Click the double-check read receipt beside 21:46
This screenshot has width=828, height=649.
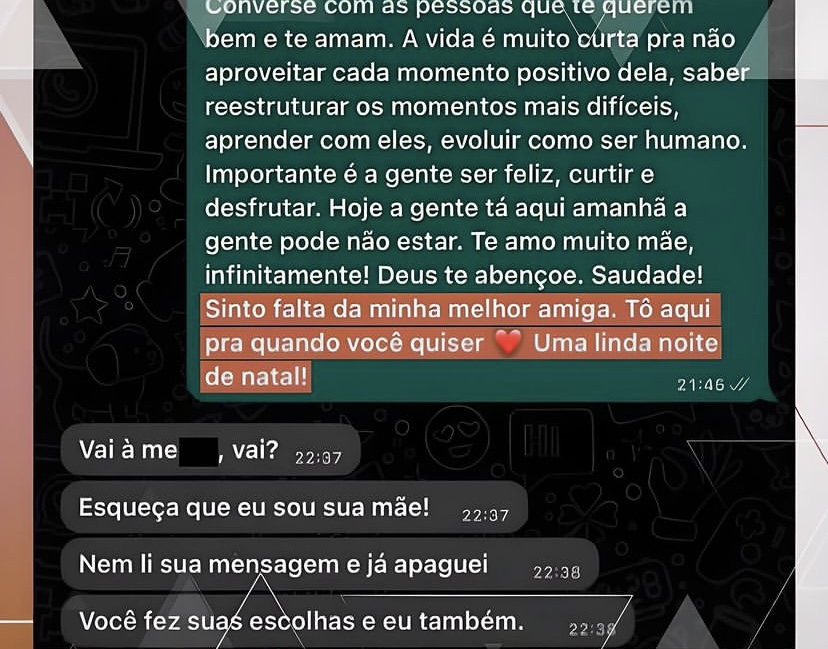point(739,384)
